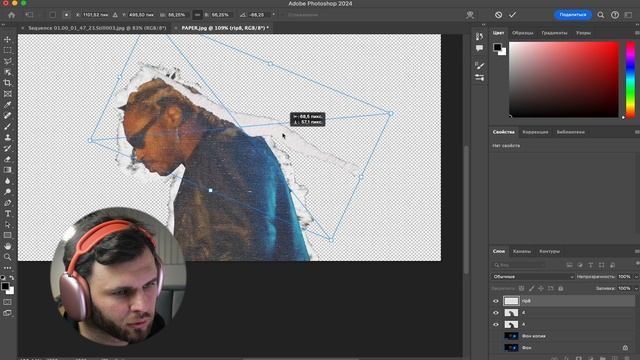Show the 'Фон' layer

tap(496, 348)
